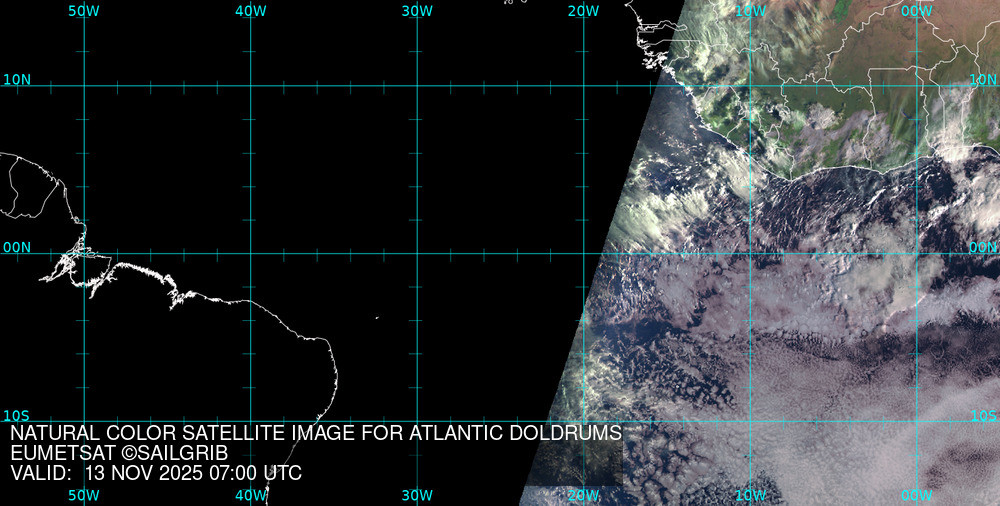
Task: Click the 50W longitude label at top
Action: (84, 11)
